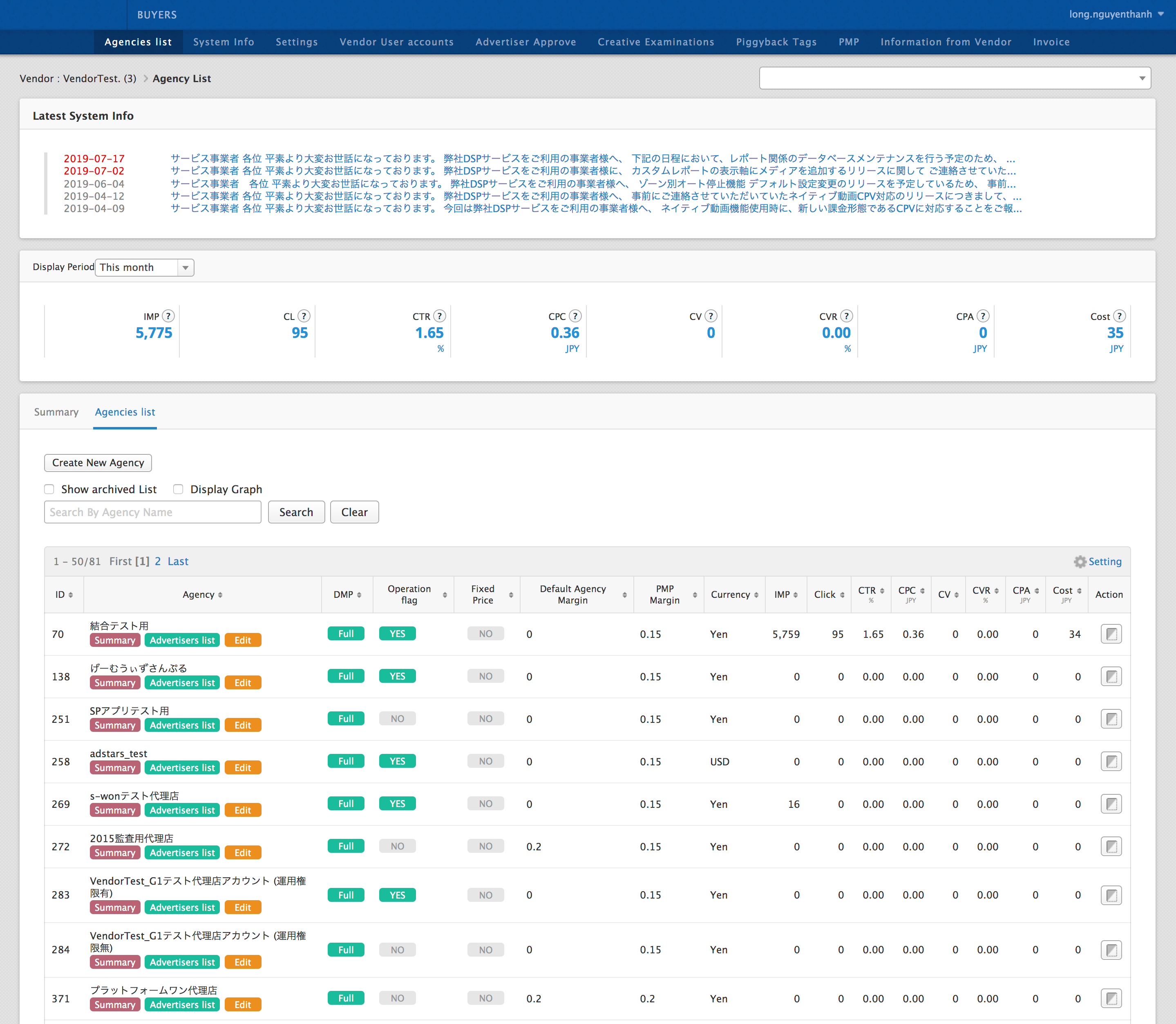Open the Creative Examinations menu item

(x=655, y=42)
